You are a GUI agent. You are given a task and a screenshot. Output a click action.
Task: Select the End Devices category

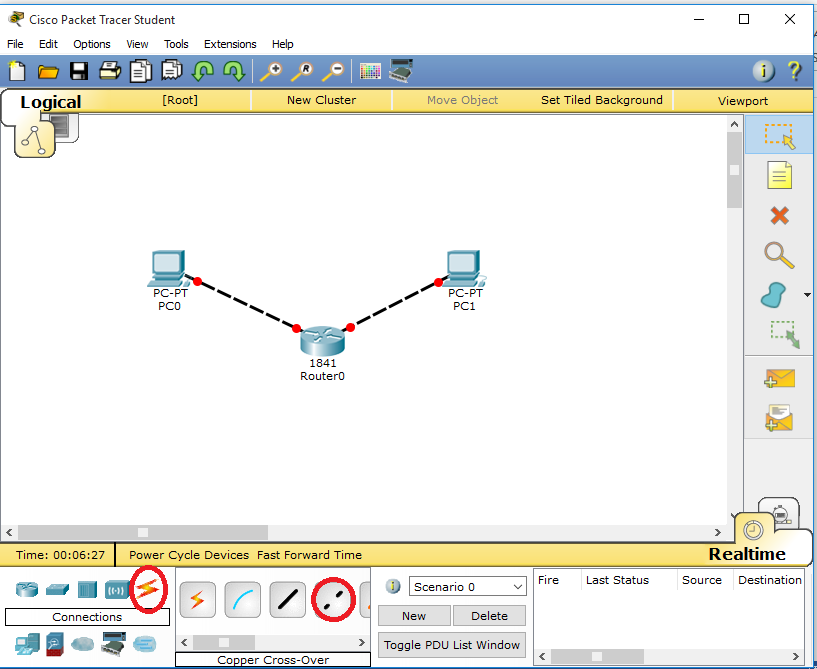27,644
